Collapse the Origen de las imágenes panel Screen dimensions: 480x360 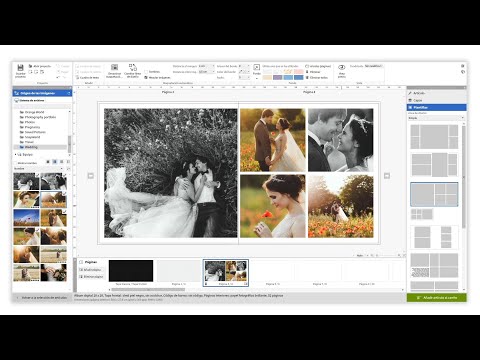pos(69,93)
